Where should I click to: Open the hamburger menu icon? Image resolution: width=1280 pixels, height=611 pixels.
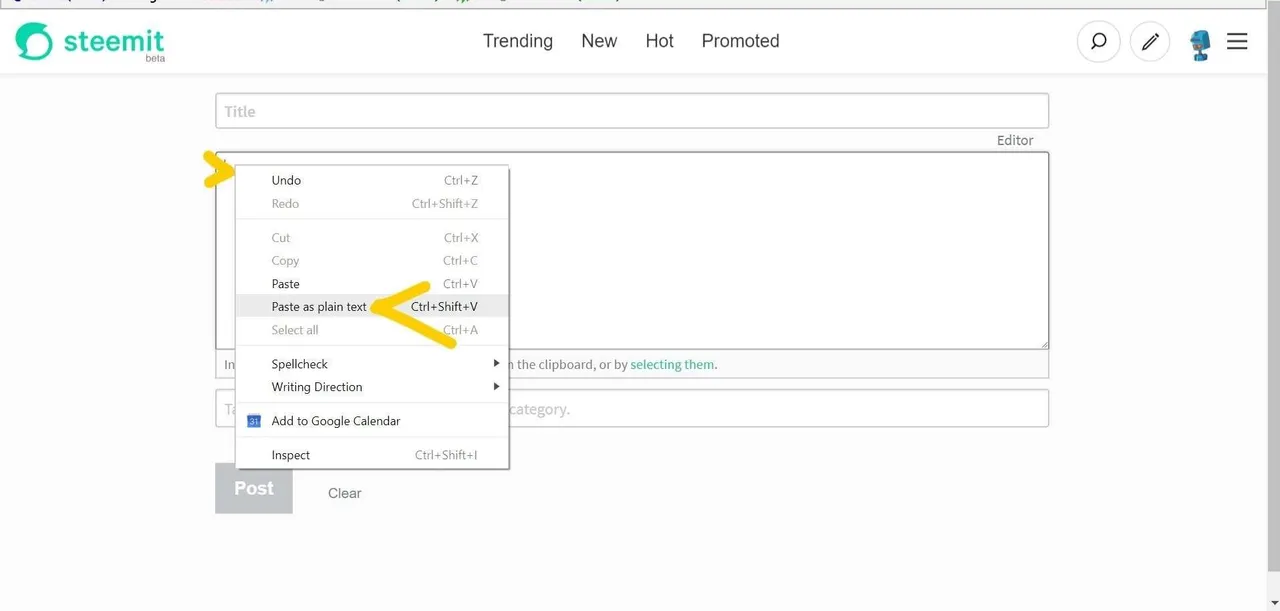click(x=1237, y=41)
